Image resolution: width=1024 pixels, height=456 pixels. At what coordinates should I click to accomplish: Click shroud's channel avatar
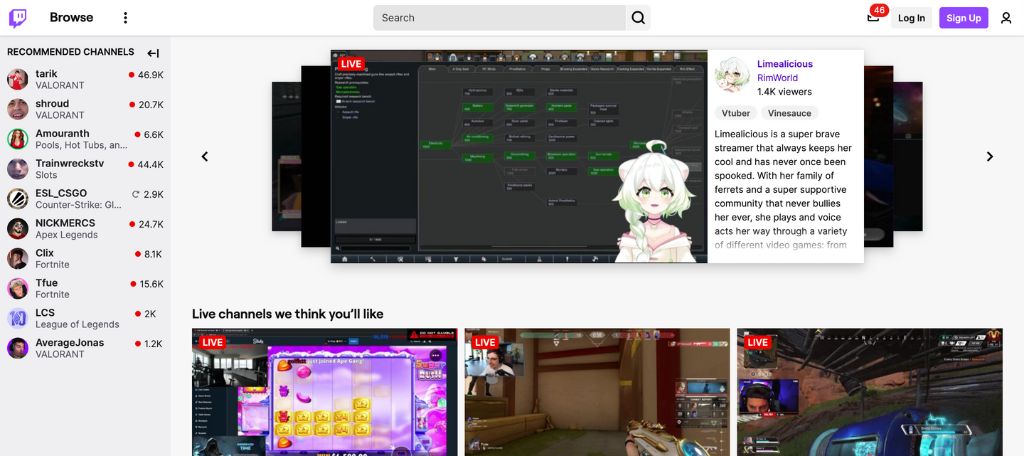pyautogui.click(x=18, y=109)
